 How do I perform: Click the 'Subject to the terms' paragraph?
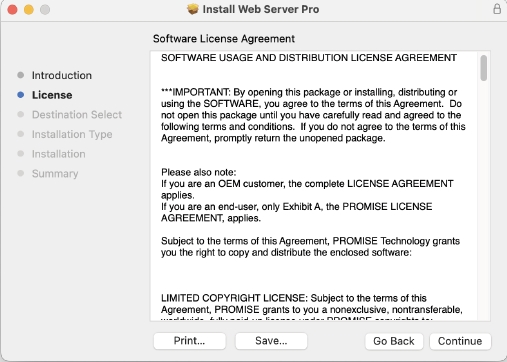(310, 247)
